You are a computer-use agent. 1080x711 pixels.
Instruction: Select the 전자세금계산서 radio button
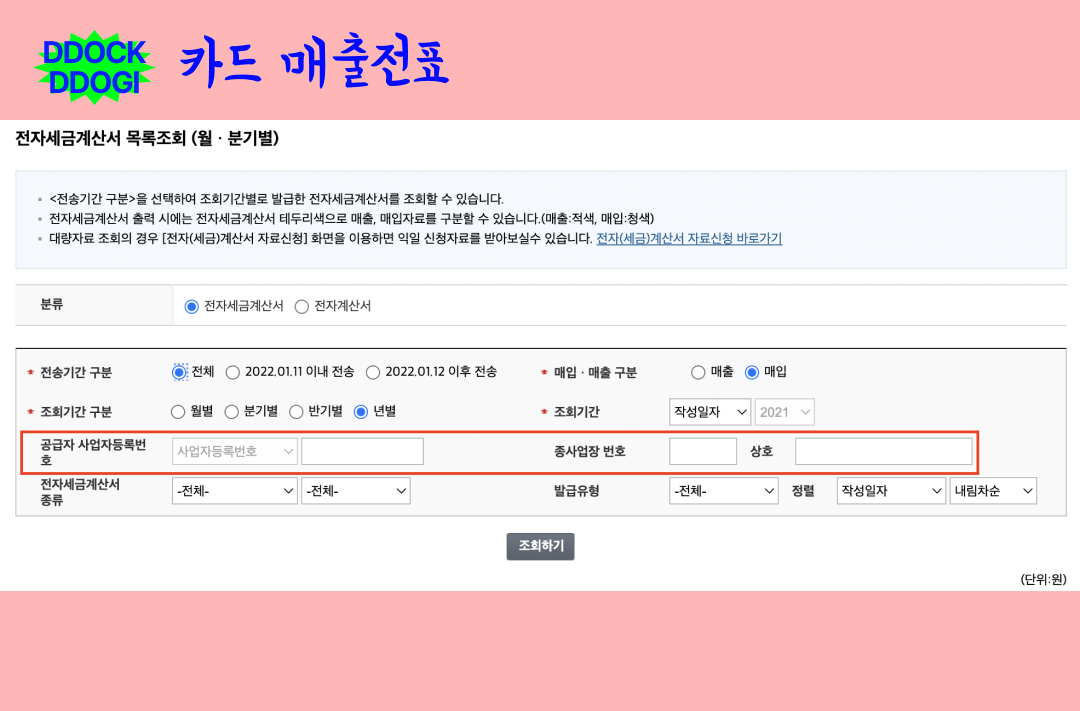[190, 306]
